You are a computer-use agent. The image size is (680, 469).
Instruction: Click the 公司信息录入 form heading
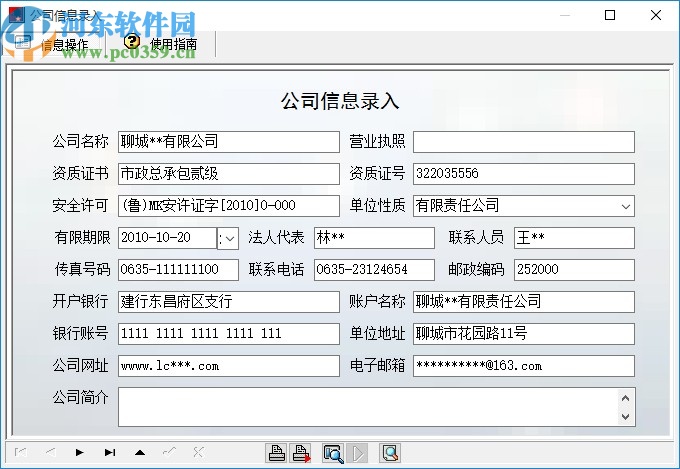pos(340,101)
